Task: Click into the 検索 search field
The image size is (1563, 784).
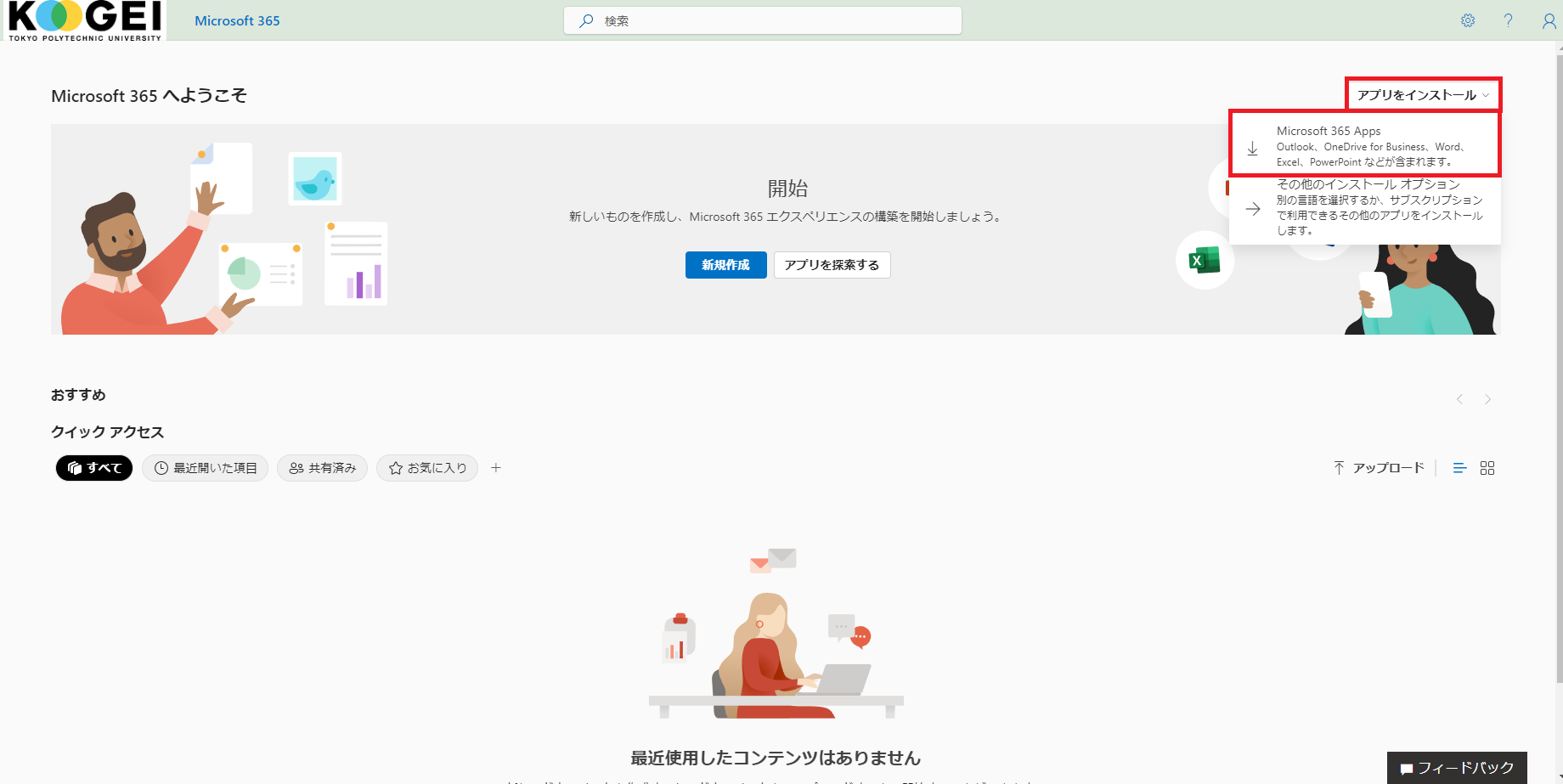Action: tap(763, 20)
